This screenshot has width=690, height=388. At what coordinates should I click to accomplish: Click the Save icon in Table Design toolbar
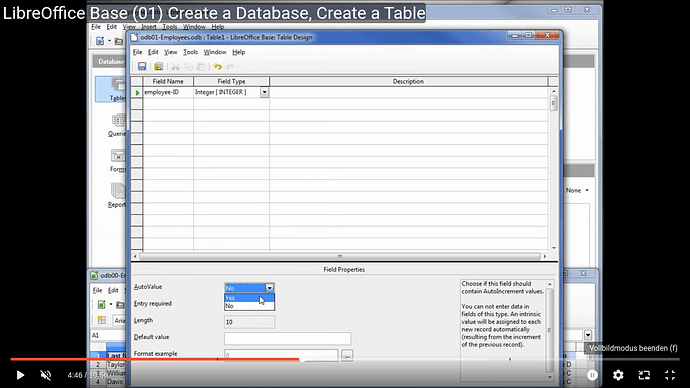coord(142,66)
